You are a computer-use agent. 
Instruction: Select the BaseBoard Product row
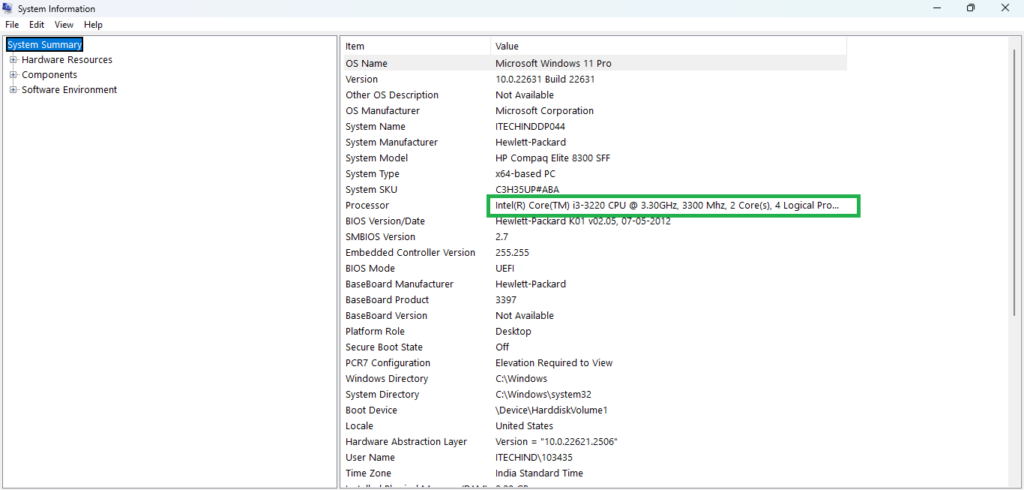tap(595, 300)
